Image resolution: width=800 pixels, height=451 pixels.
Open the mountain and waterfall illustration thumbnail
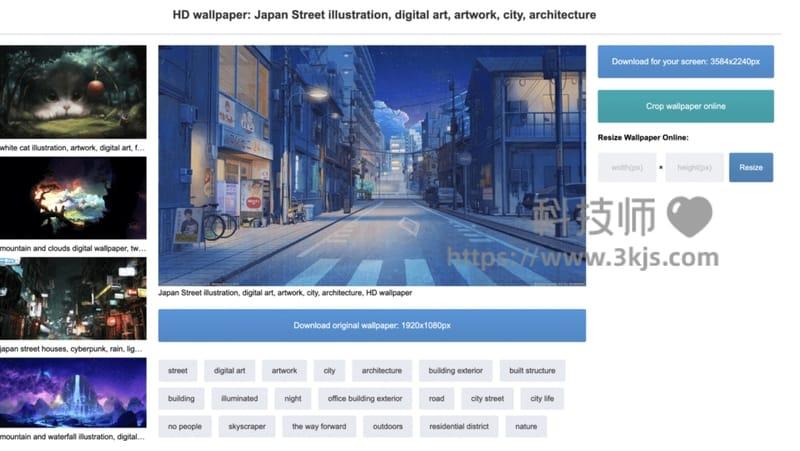pyautogui.click(x=73, y=392)
